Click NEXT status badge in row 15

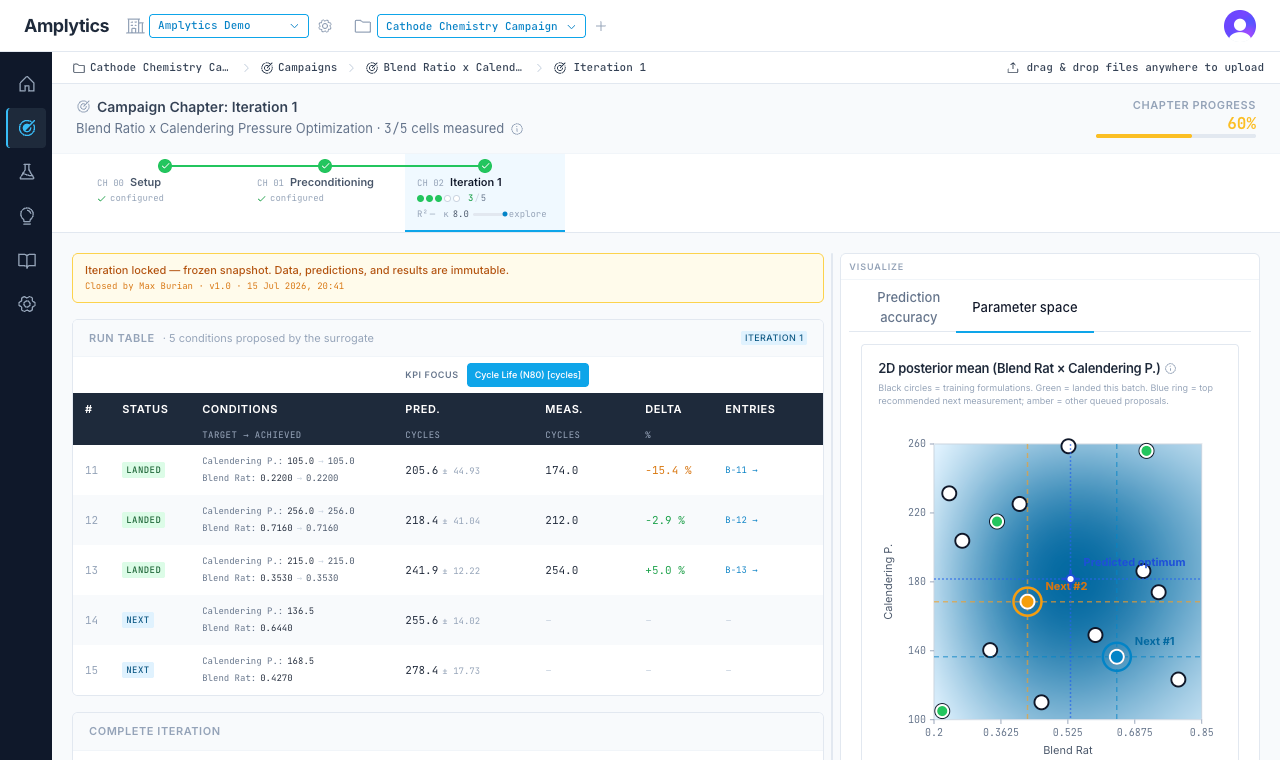138,670
